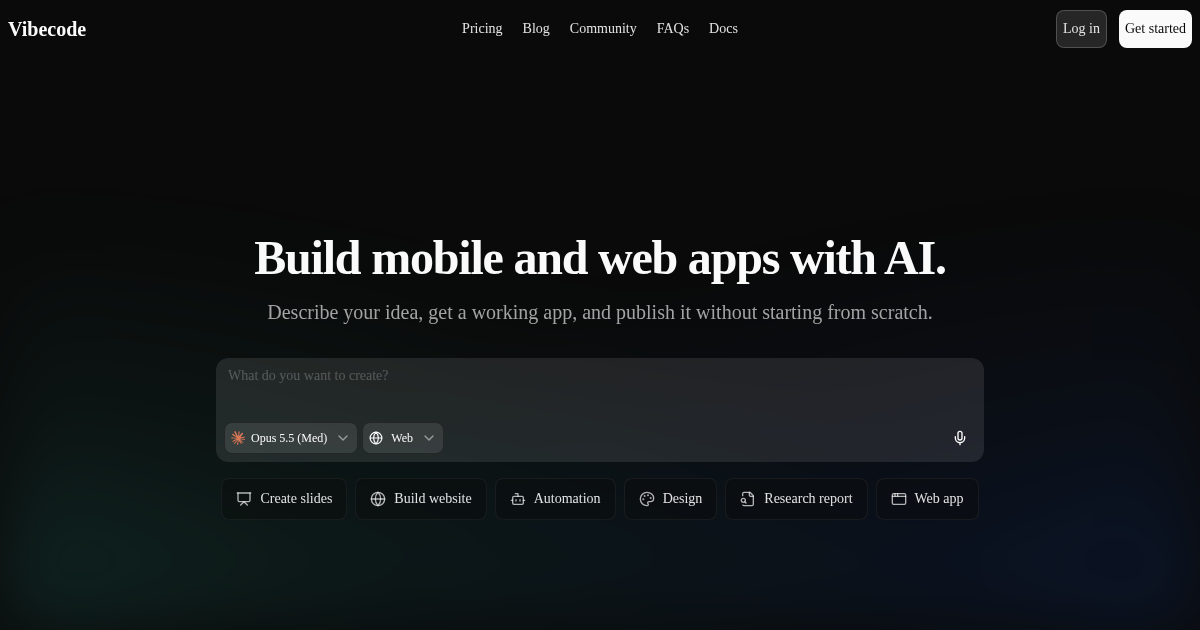
Task: Click the Get started button
Action: pyautogui.click(x=1155, y=29)
